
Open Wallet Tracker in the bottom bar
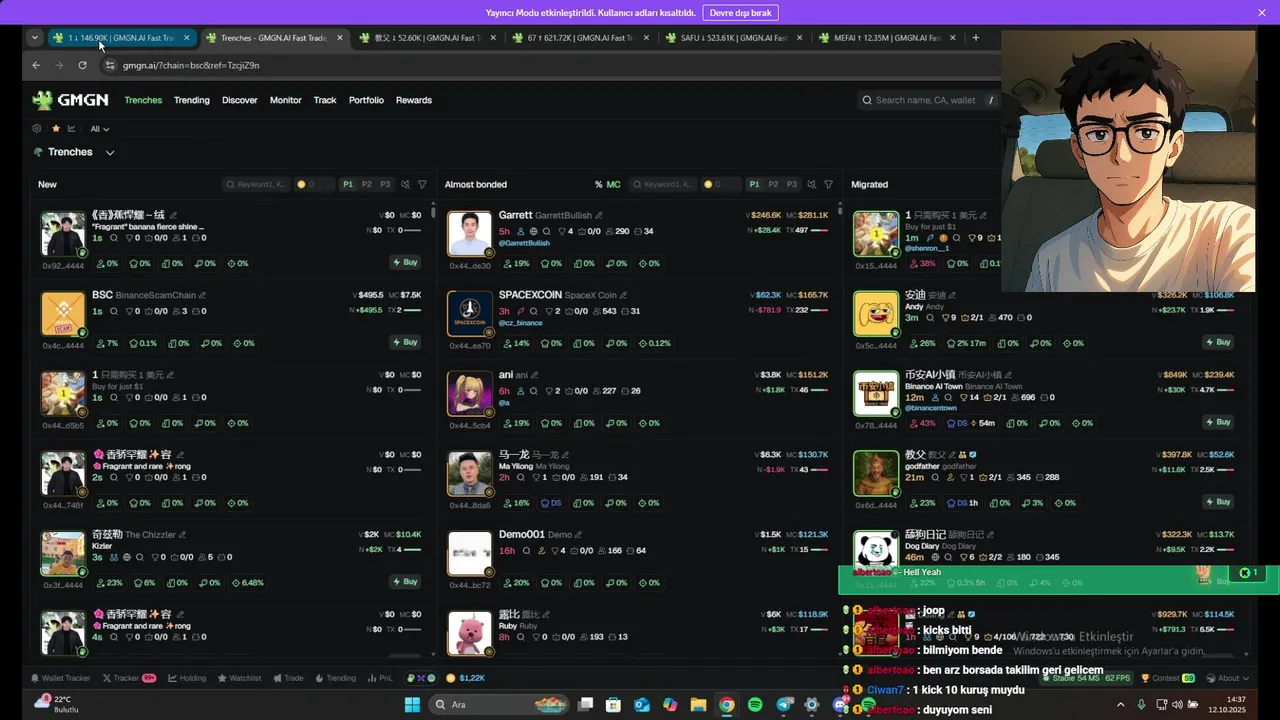pos(60,678)
